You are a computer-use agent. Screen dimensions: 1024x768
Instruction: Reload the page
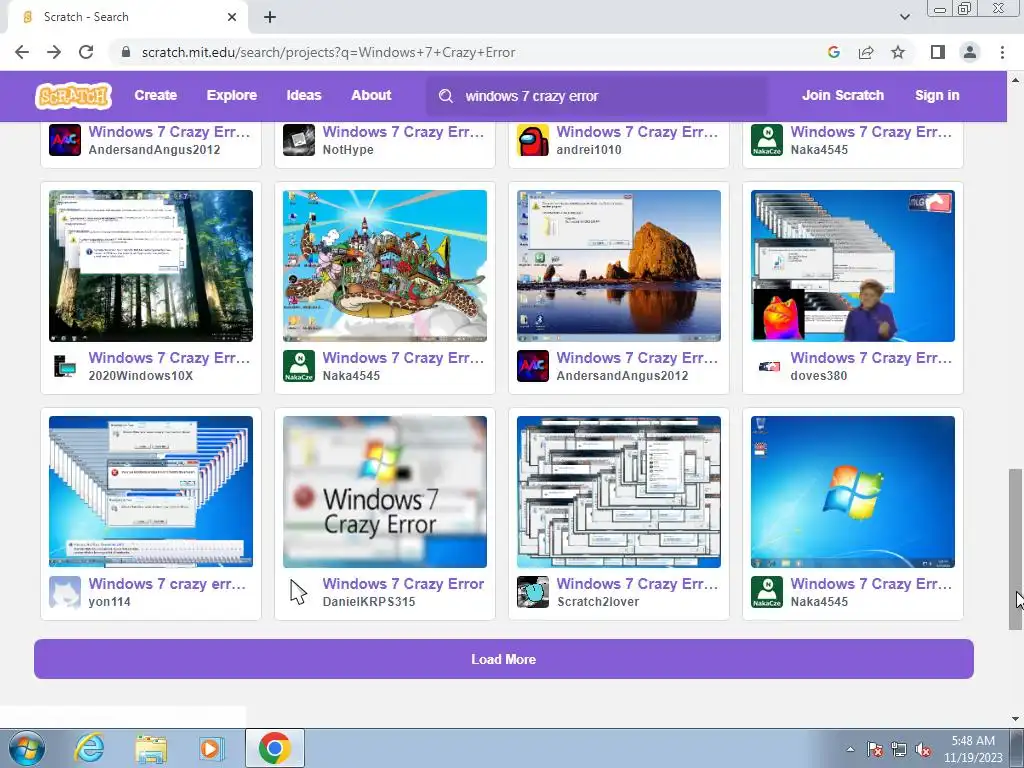(x=86, y=52)
